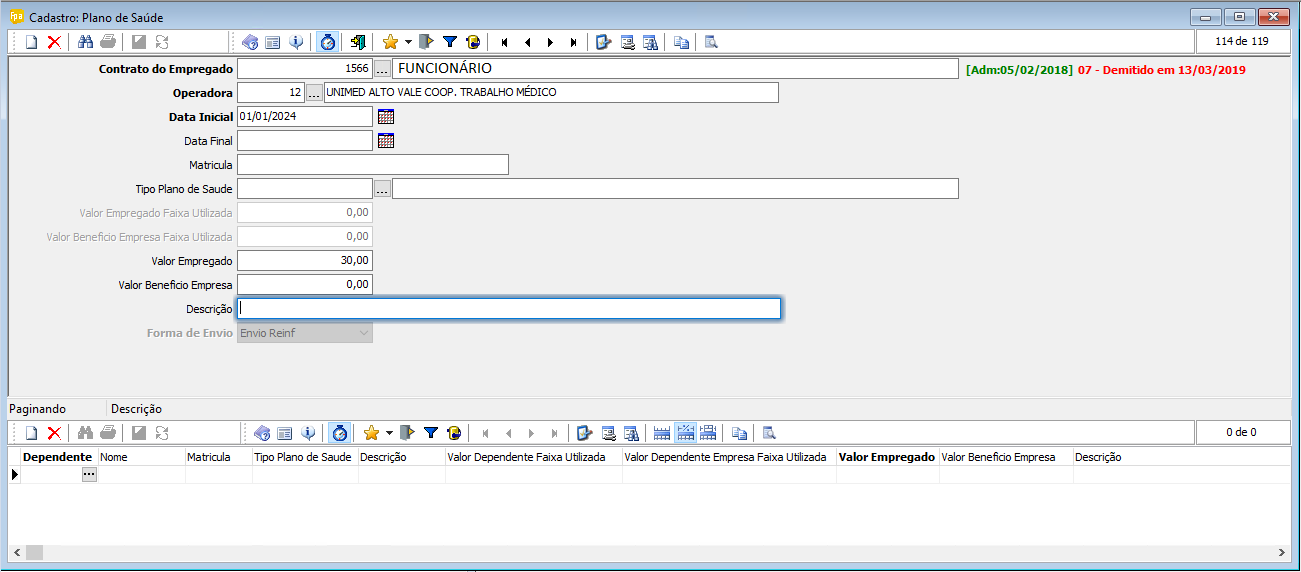
Task: Click the help icon in the top toolbar
Action: (250, 42)
